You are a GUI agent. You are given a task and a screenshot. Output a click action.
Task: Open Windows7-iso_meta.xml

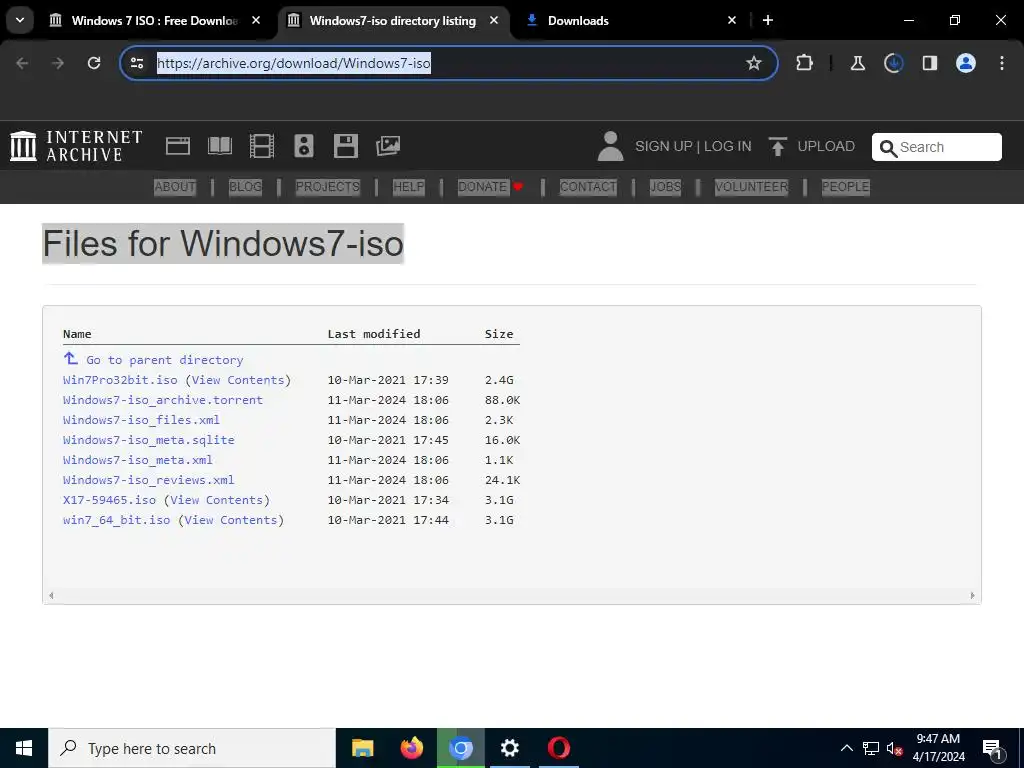[137, 460]
